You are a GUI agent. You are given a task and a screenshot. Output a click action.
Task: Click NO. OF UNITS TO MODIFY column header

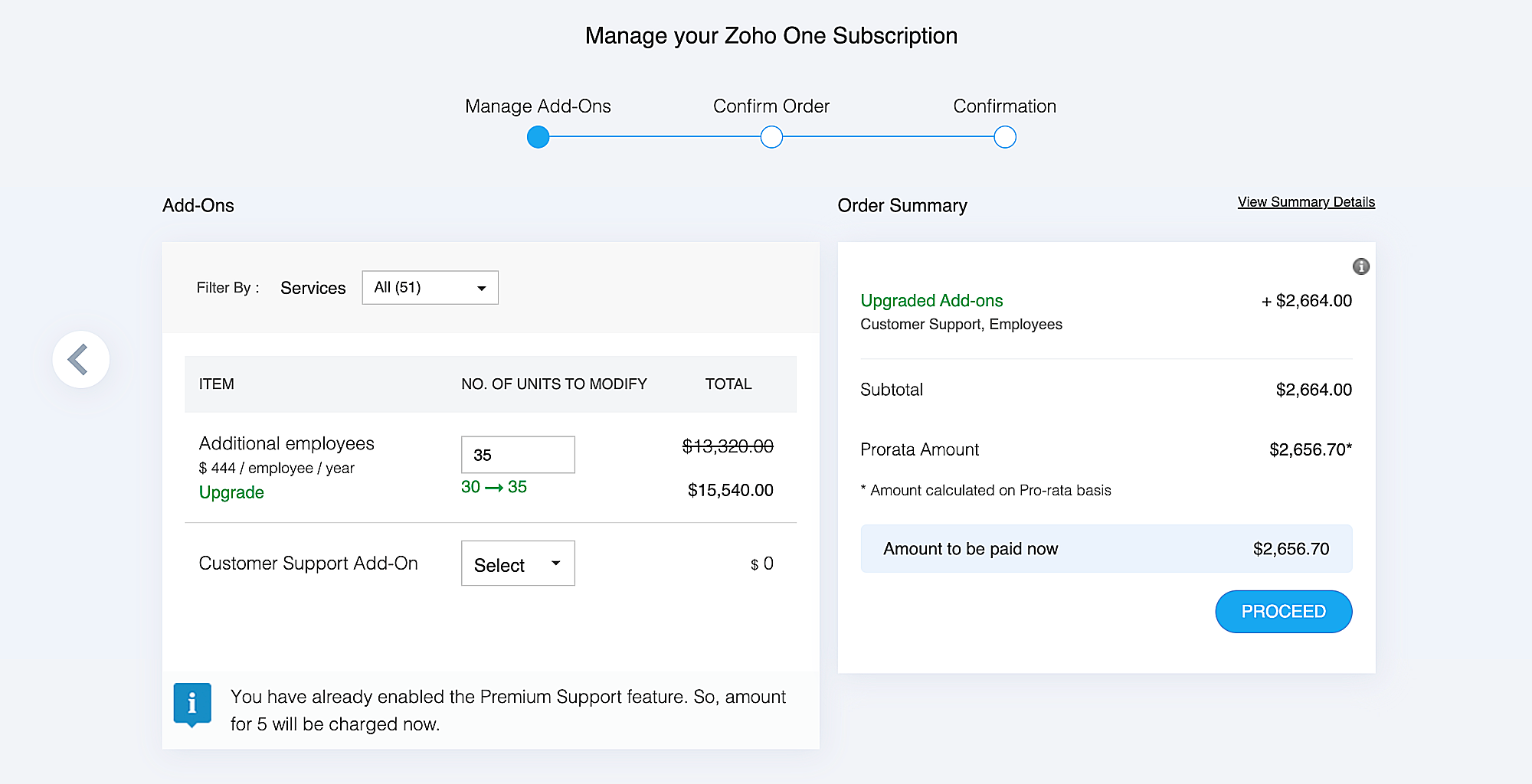click(x=554, y=384)
